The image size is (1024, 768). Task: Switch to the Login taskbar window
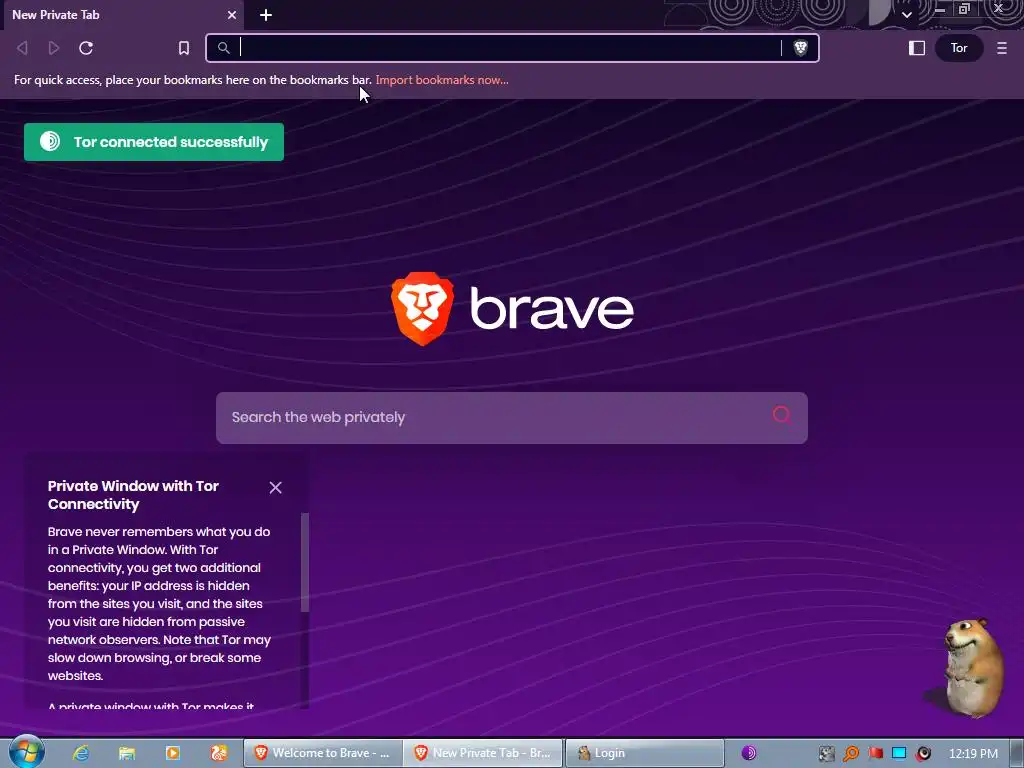644,753
